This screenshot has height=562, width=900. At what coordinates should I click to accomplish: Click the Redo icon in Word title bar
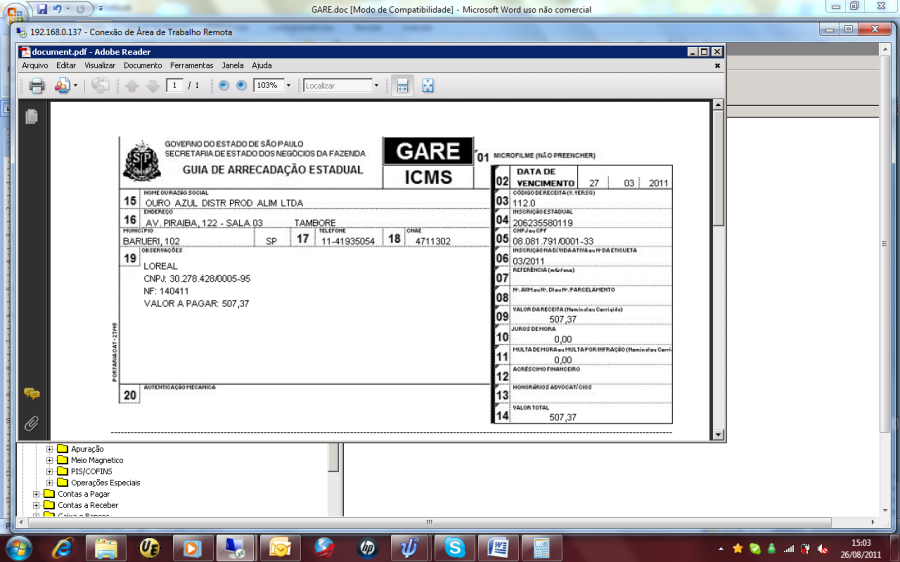(x=80, y=9)
